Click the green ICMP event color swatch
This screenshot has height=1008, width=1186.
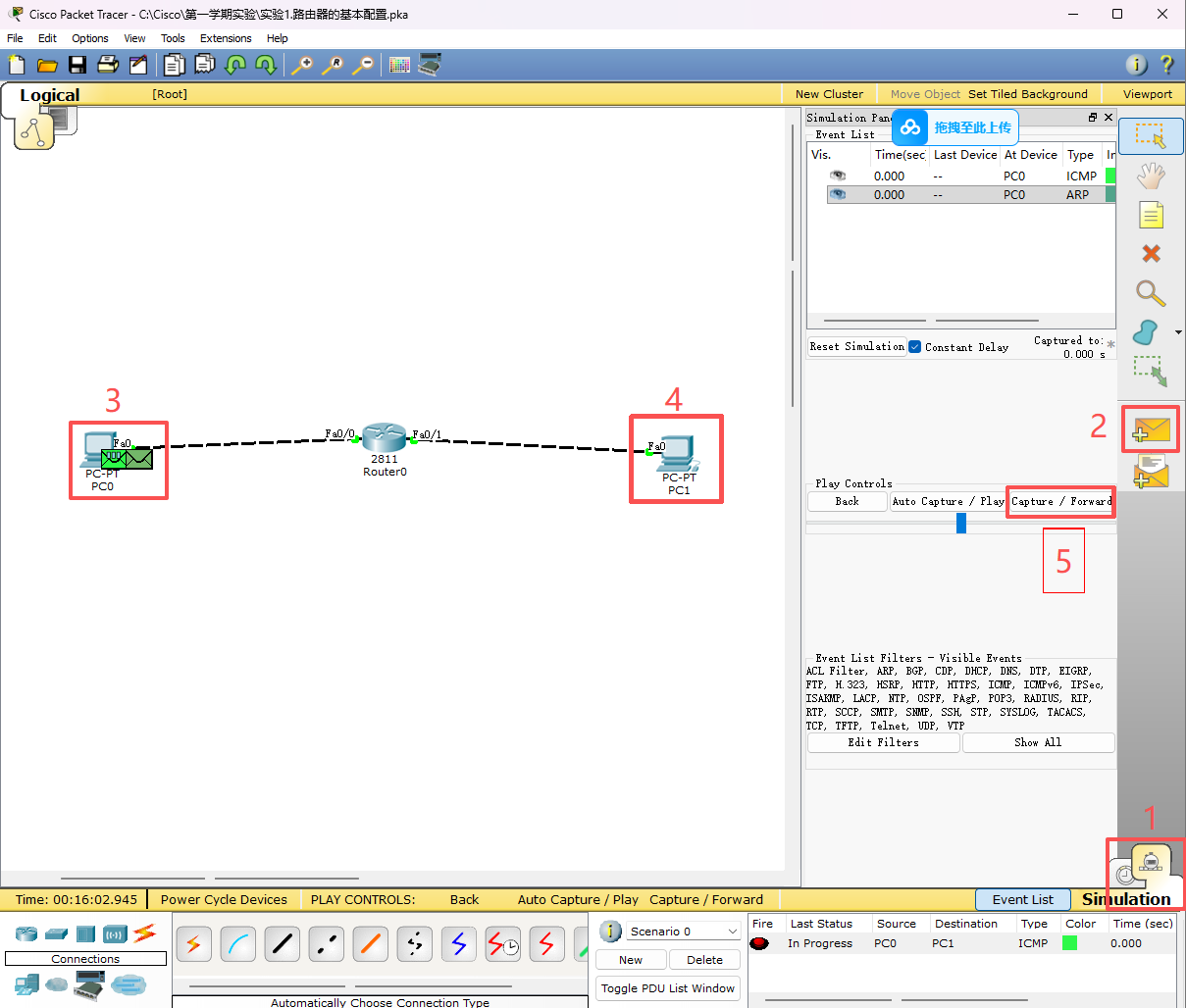click(x=1110, y=176)
